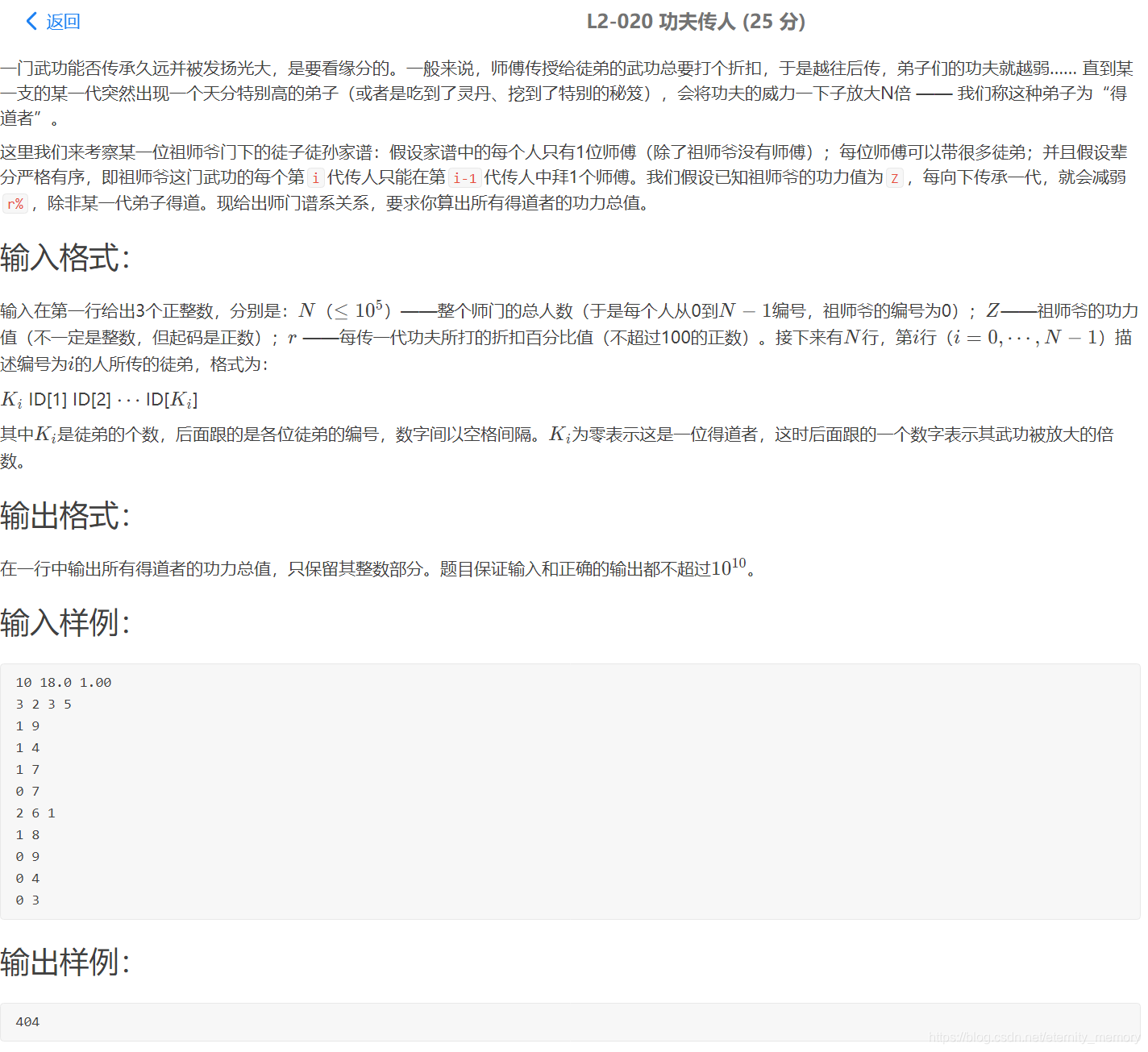Open the 返回 link

63,21
